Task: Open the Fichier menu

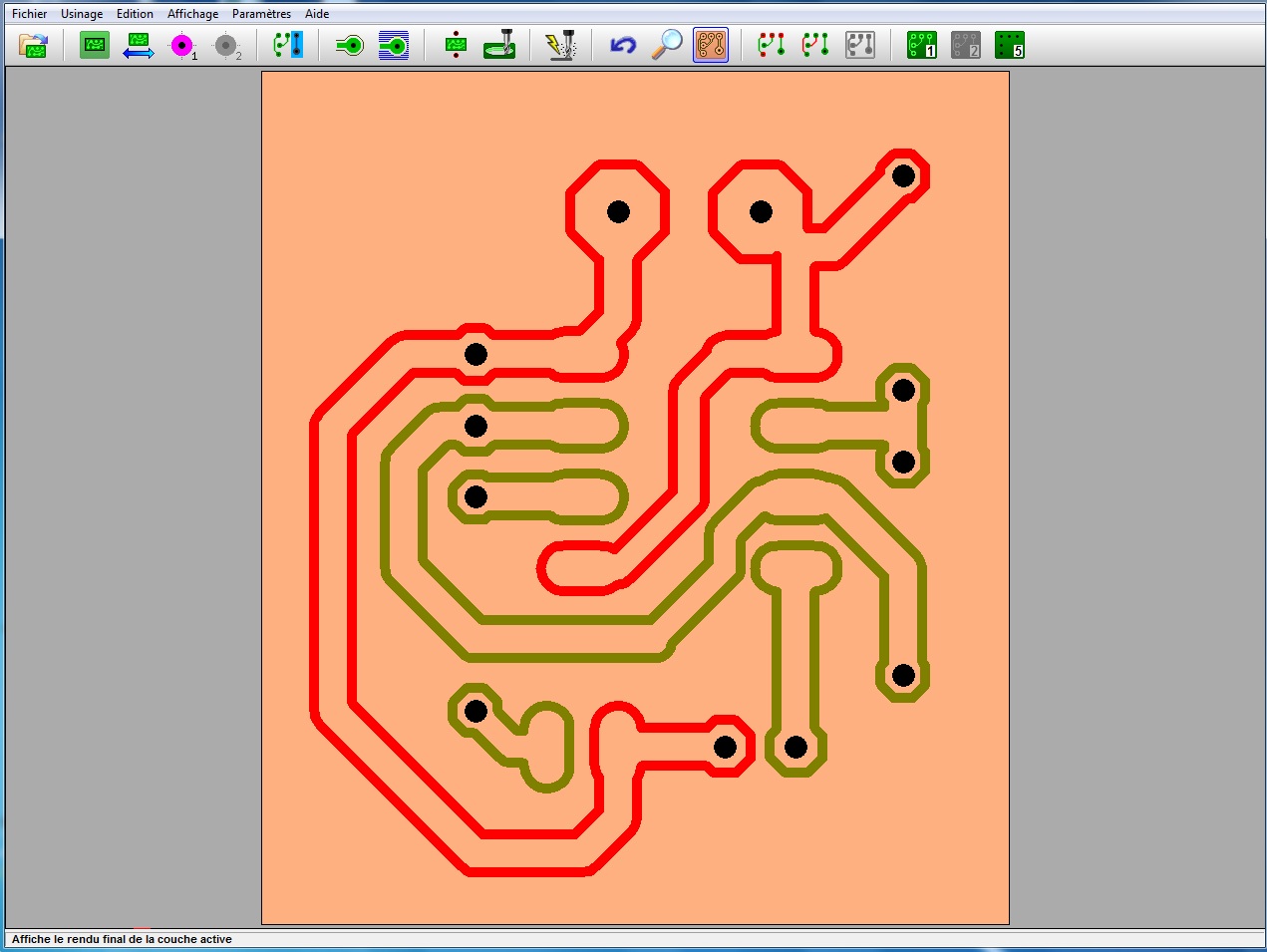Action: 29,14
